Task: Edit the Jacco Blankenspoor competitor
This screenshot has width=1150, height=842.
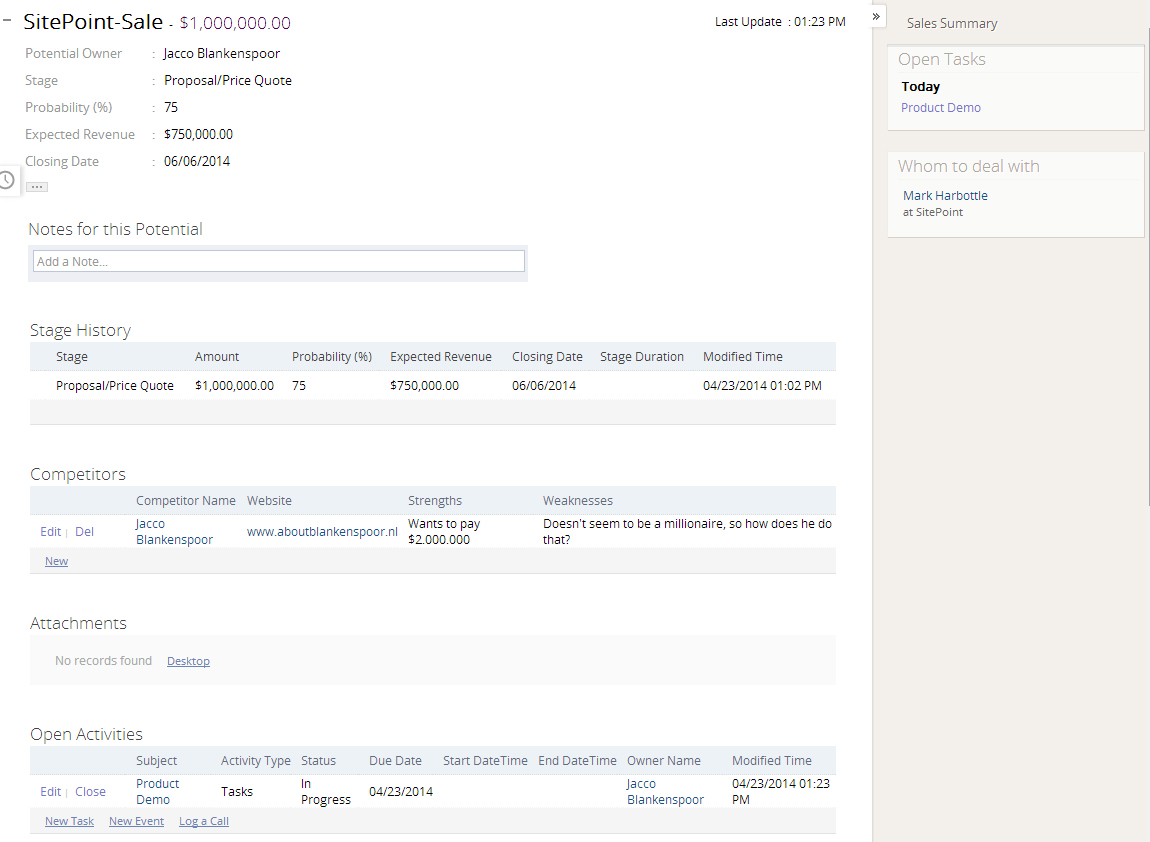Action: (x=51, y=532)
